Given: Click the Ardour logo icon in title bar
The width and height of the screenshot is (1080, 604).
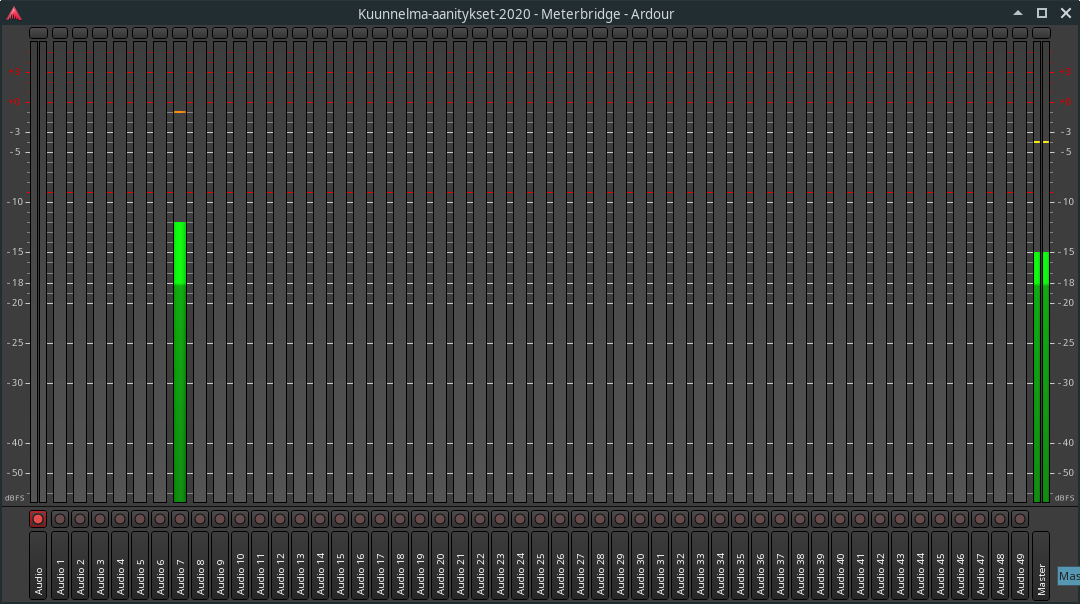Looking at the screenshot, I should 13,13.
